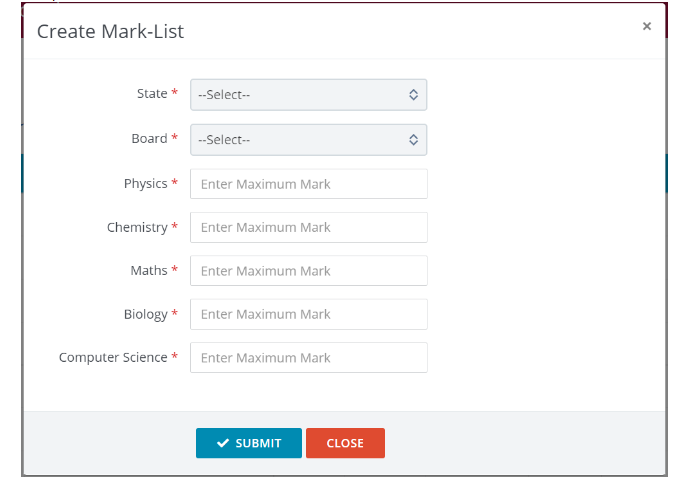Screen dimensions: 687x489
Task: Click the Biology field label
Action: (x=146, y=314)
